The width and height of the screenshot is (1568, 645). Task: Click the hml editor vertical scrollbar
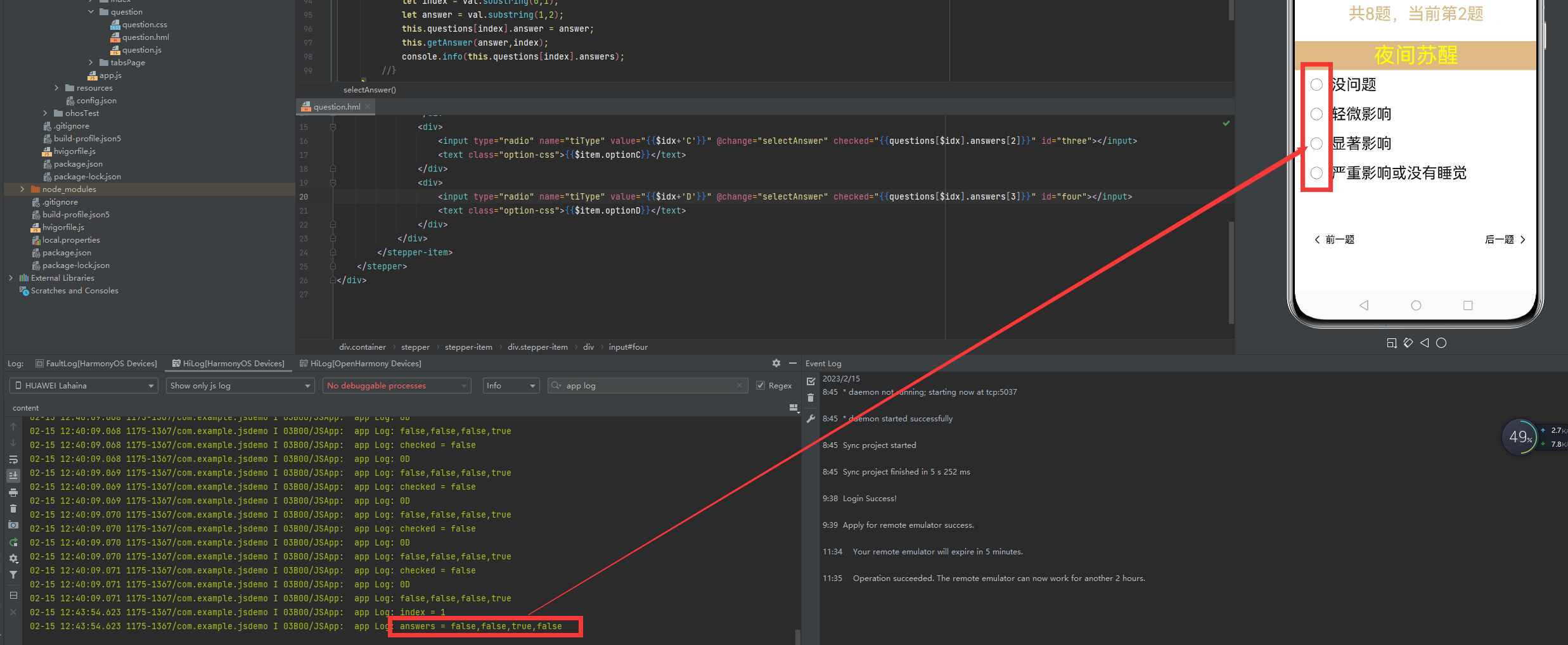[x=1231, y=272]
